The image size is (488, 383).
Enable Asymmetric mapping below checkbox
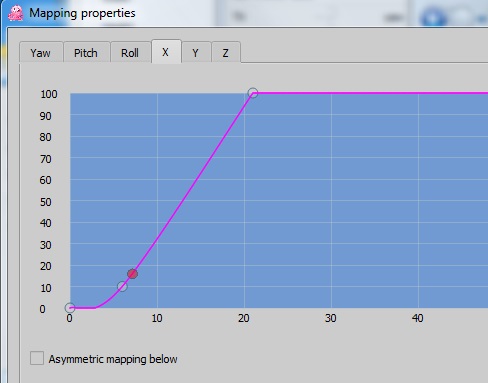[x=37, y=358]
